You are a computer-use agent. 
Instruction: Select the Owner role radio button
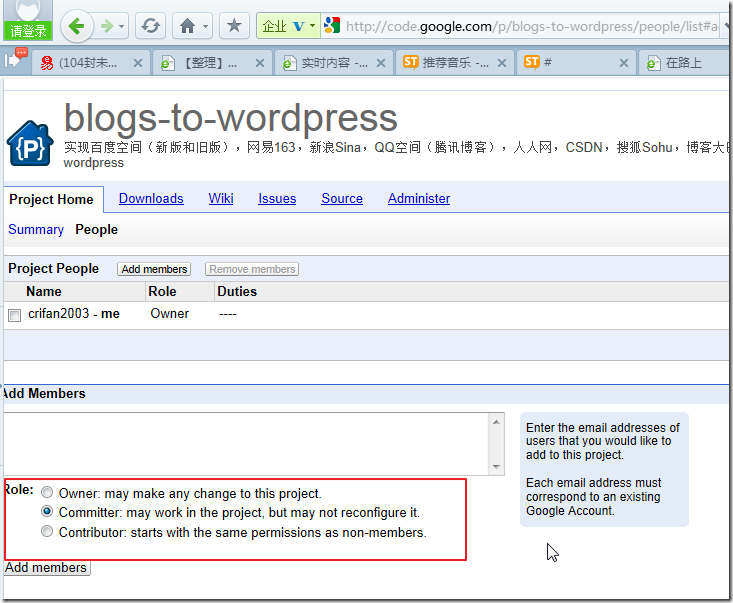click(47, 492)
